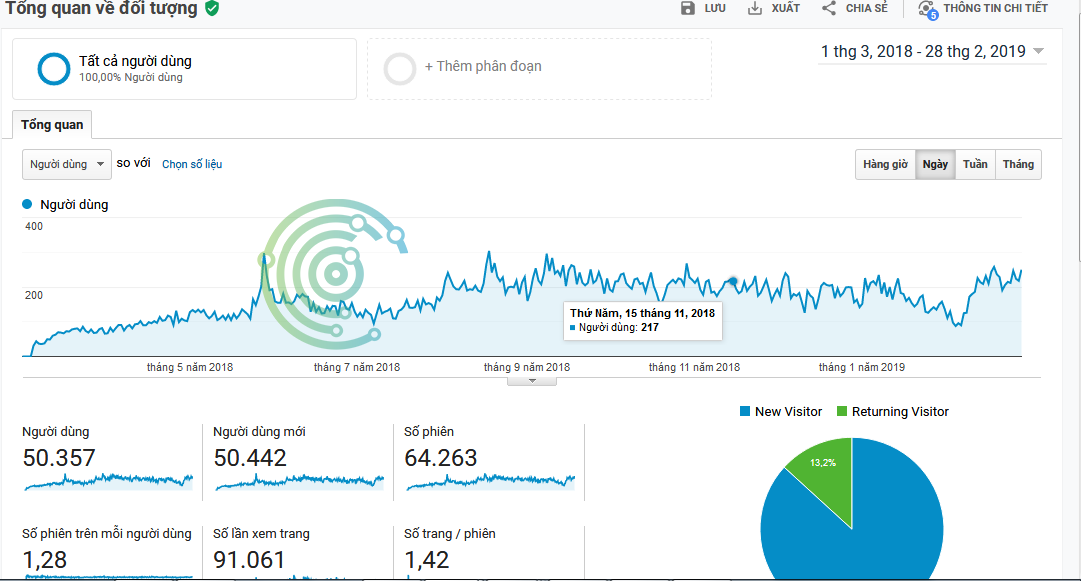The width and height of the screenshot is (1081, 581).
Task: Click the XUẤT export button label
Action: 786,8
